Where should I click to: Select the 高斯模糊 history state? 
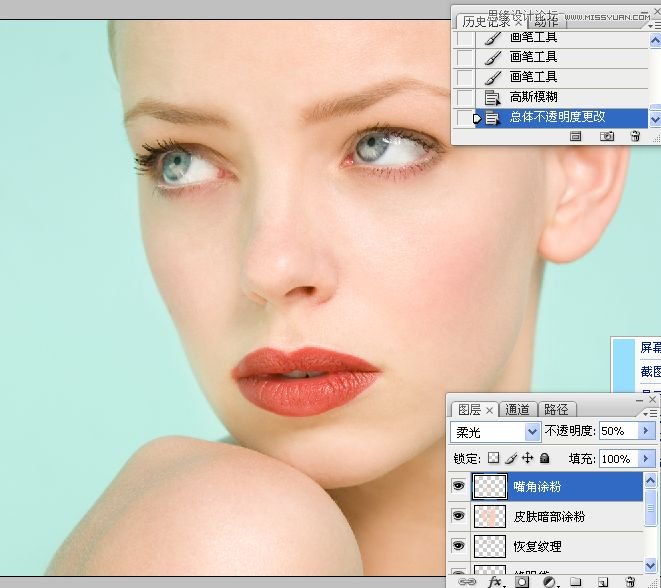tap(550, 98)
